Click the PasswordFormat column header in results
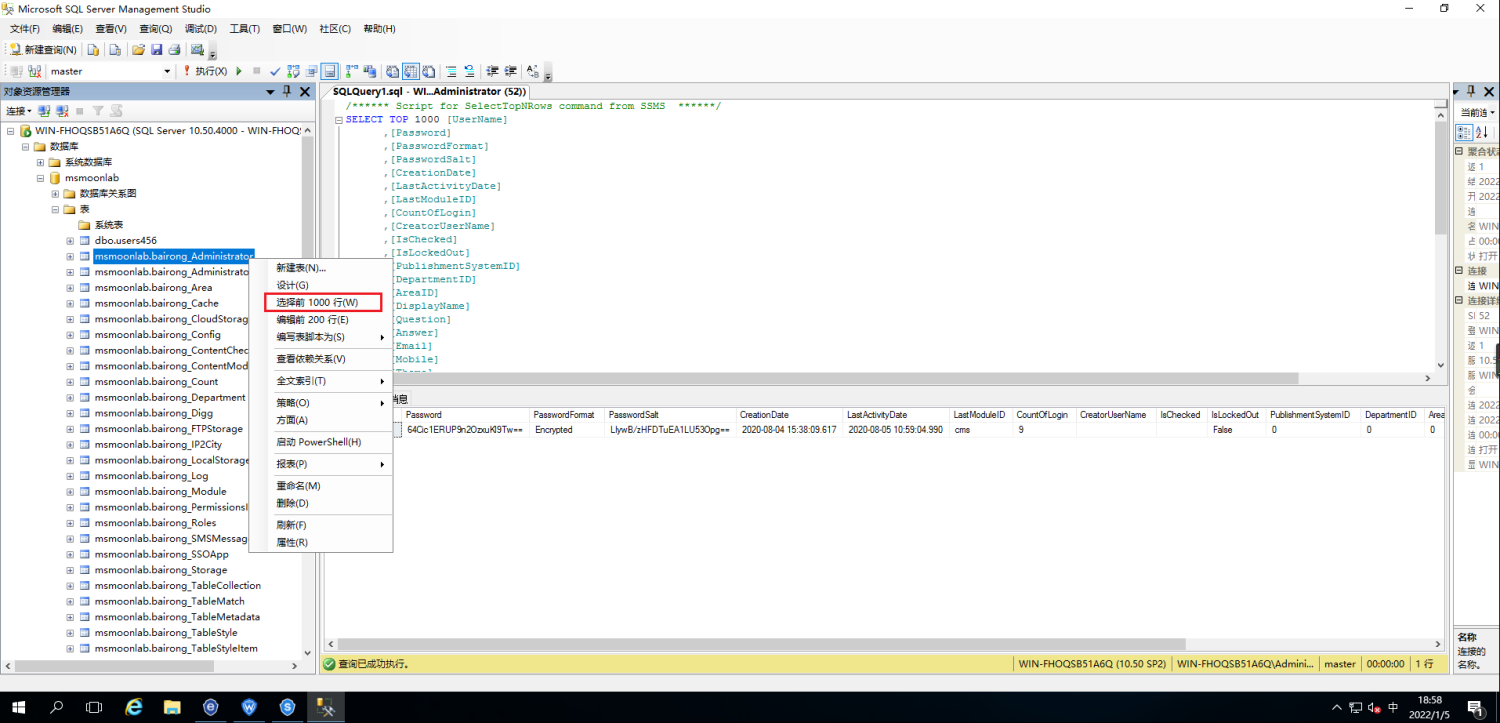The width and height of the screenshot is (1500, 723). (566, 414)
